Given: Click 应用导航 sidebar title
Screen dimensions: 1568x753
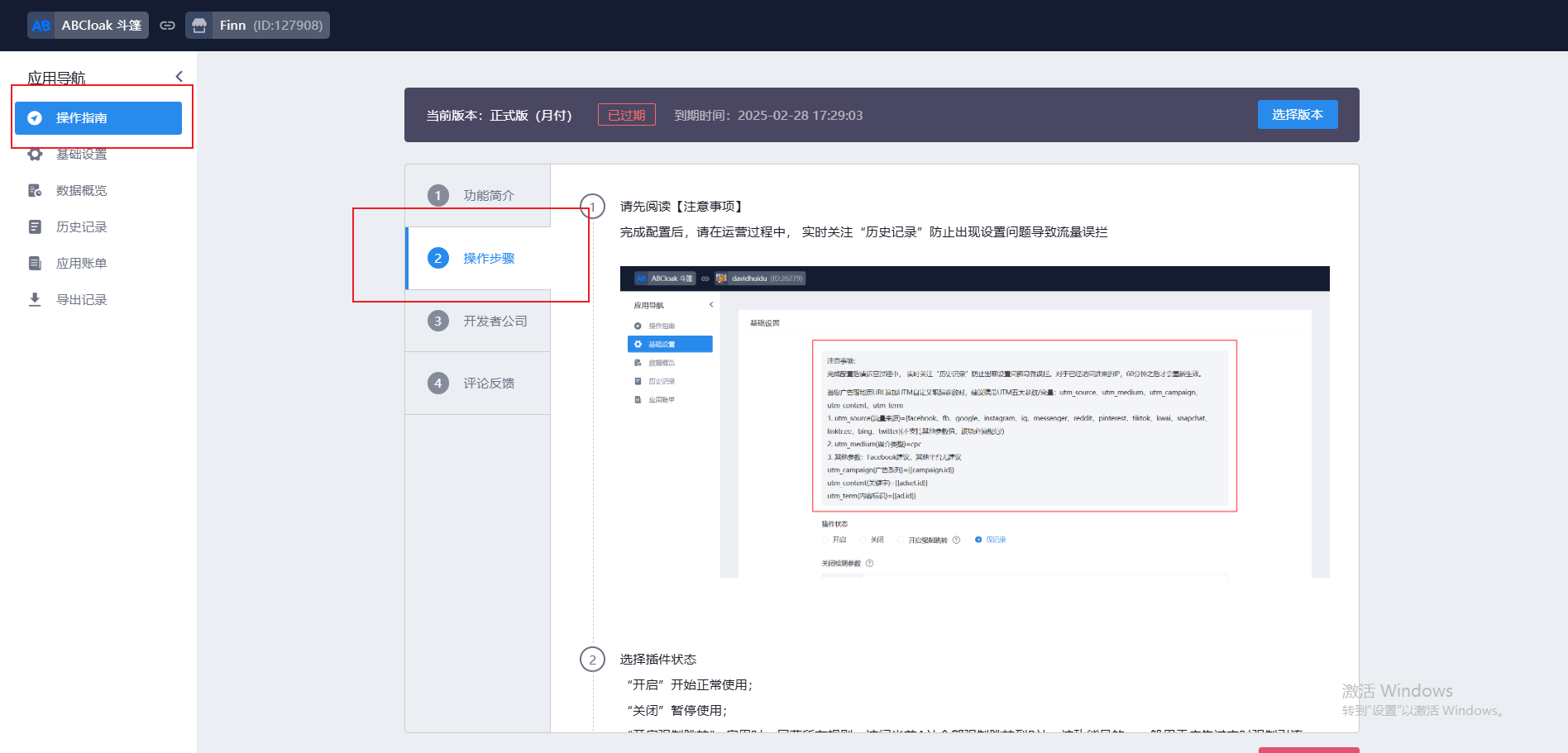Looking at the screenshot, I should [56, 78].
